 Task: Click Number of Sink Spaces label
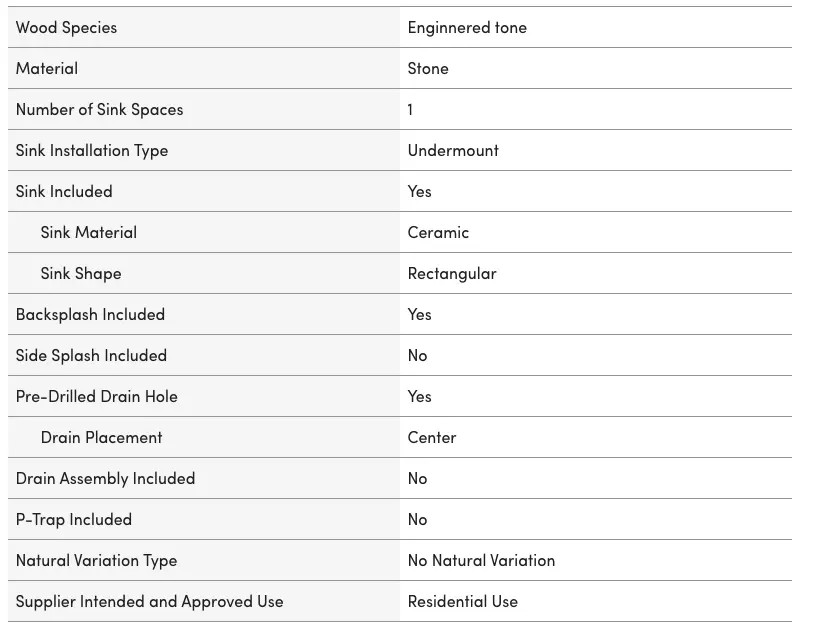click(x=100, y=109)
